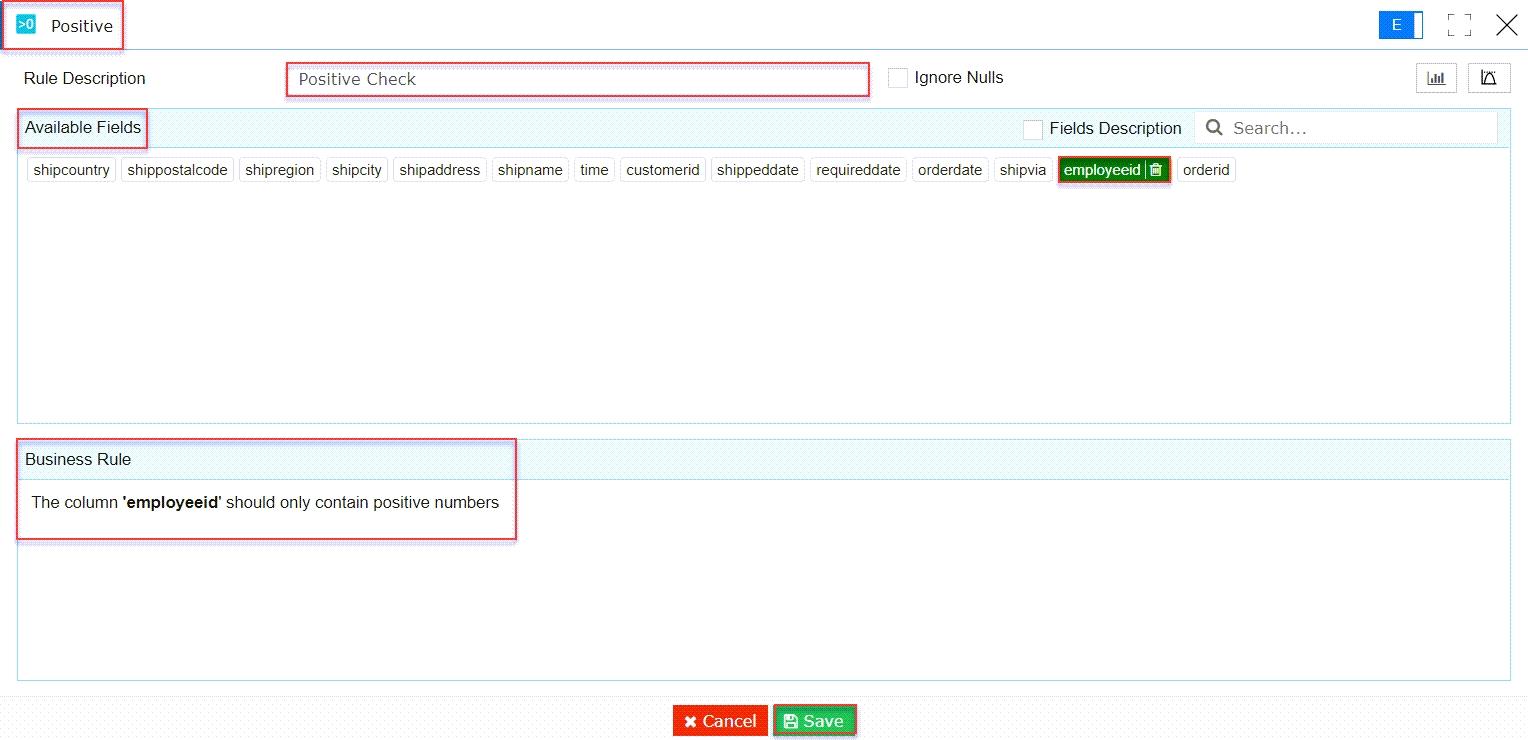Open the distribution curve visualization icon
Viewport: 1528px width, 740px height.
1489,77
